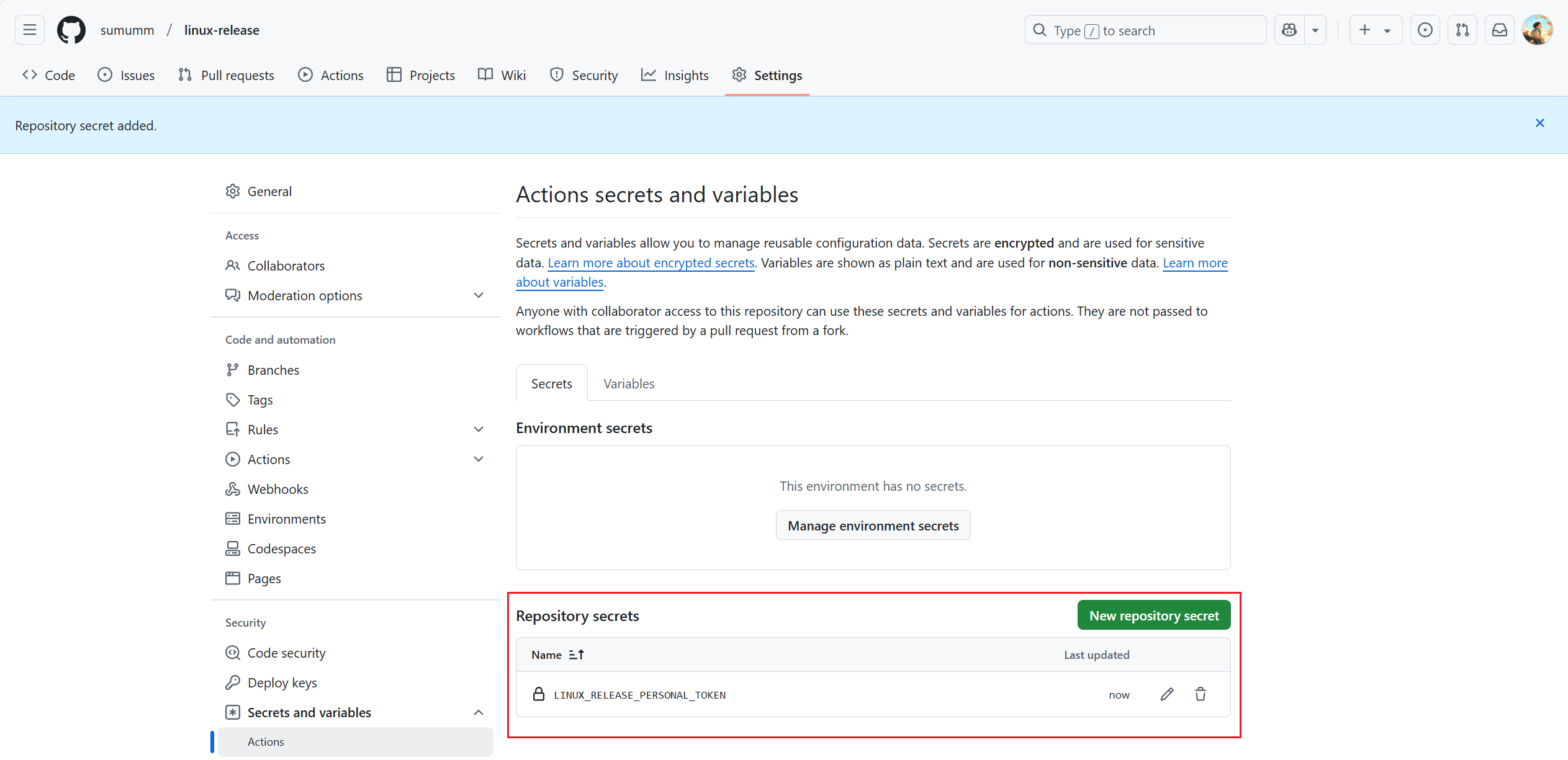Dismiss the Repository secret added banner
The image size is (1568, 760).
(1539, 123)
